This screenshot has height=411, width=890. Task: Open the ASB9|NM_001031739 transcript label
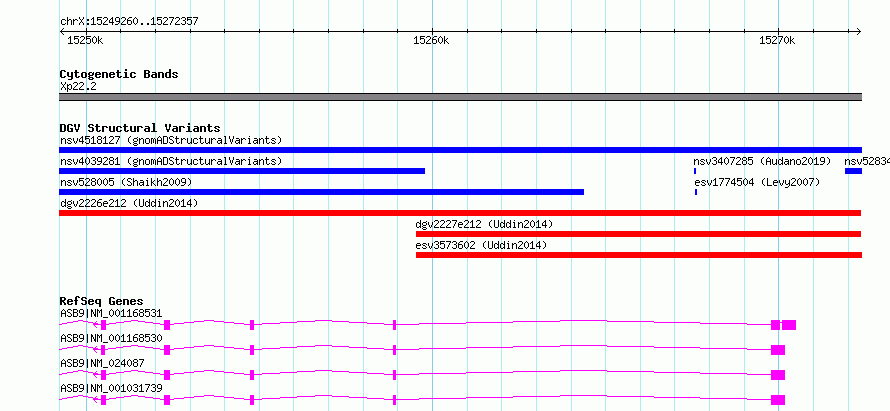pos(111,388)
